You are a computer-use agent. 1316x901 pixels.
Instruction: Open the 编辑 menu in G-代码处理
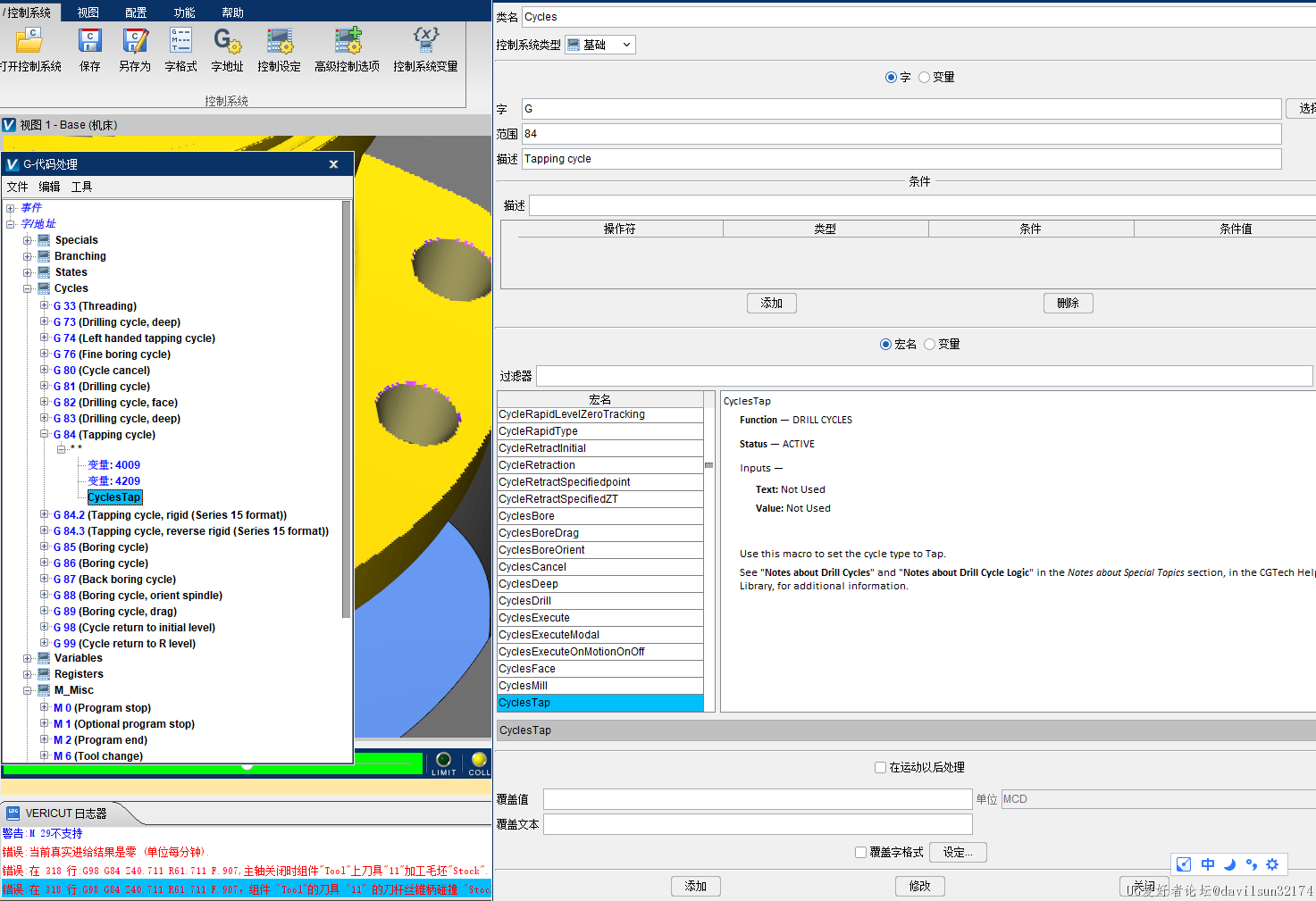coord(50,187)
